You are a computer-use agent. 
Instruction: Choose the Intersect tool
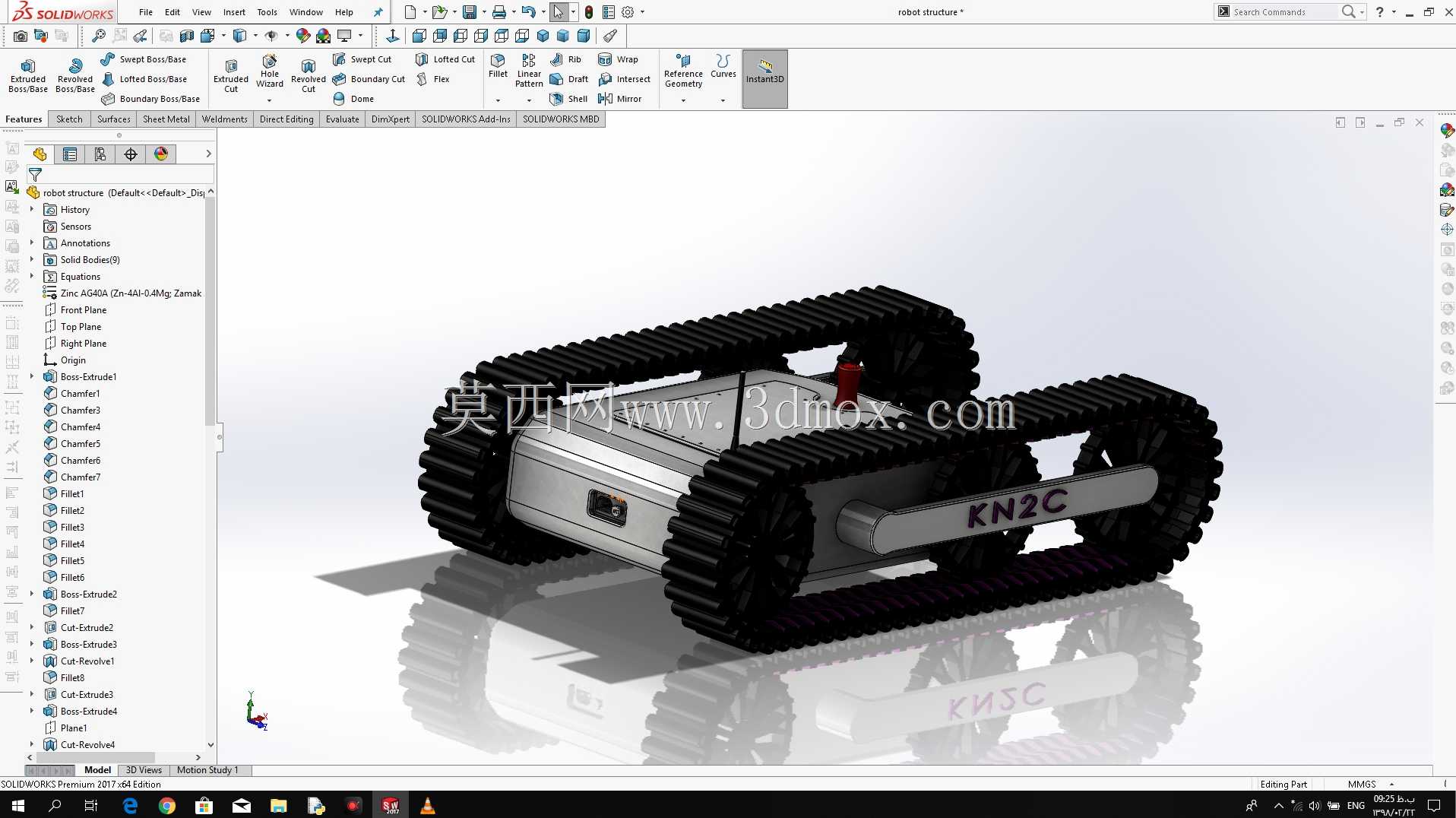[x=625, y=79]
